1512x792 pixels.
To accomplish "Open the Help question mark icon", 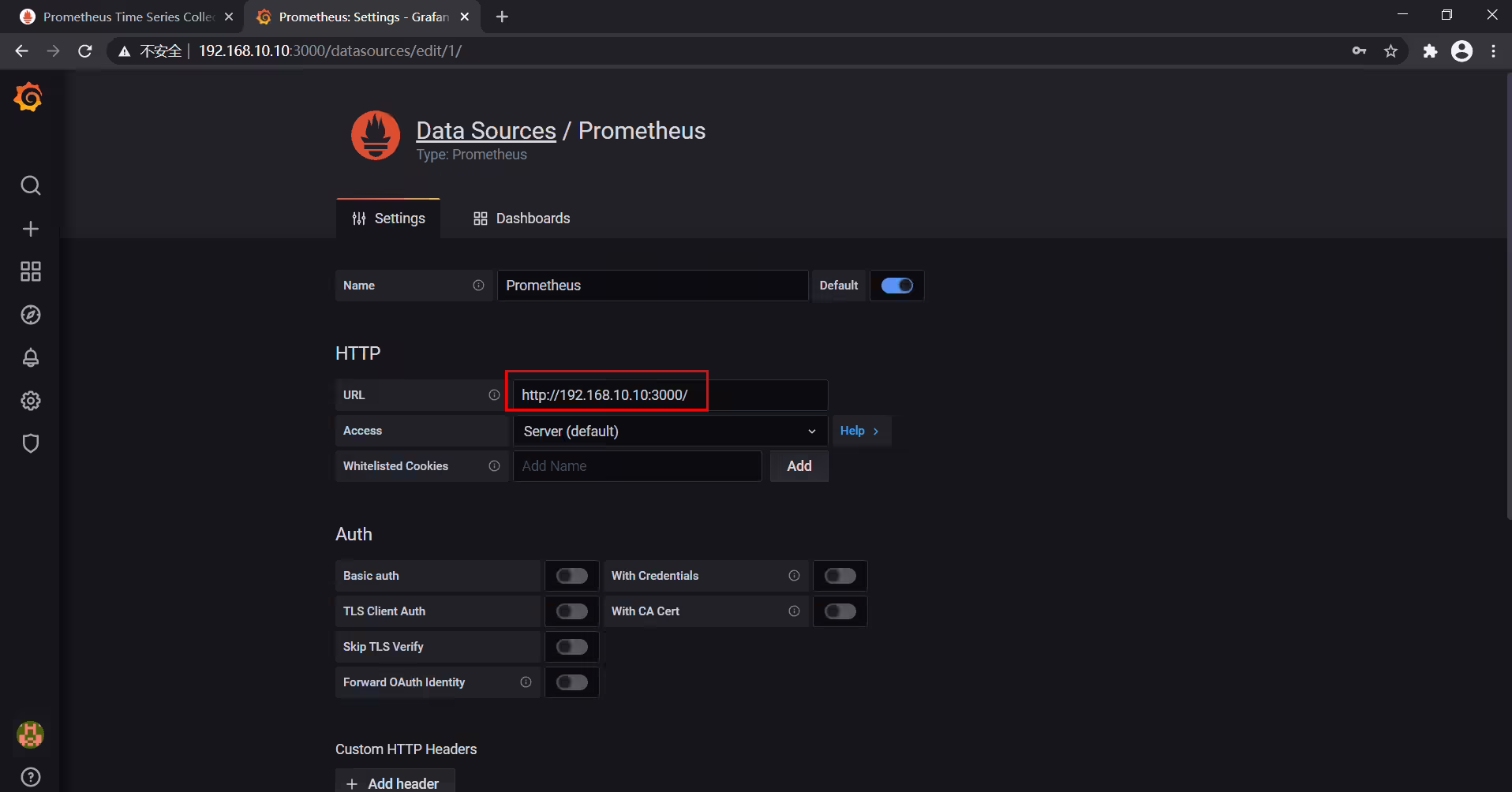I will [x=31, y=777].
